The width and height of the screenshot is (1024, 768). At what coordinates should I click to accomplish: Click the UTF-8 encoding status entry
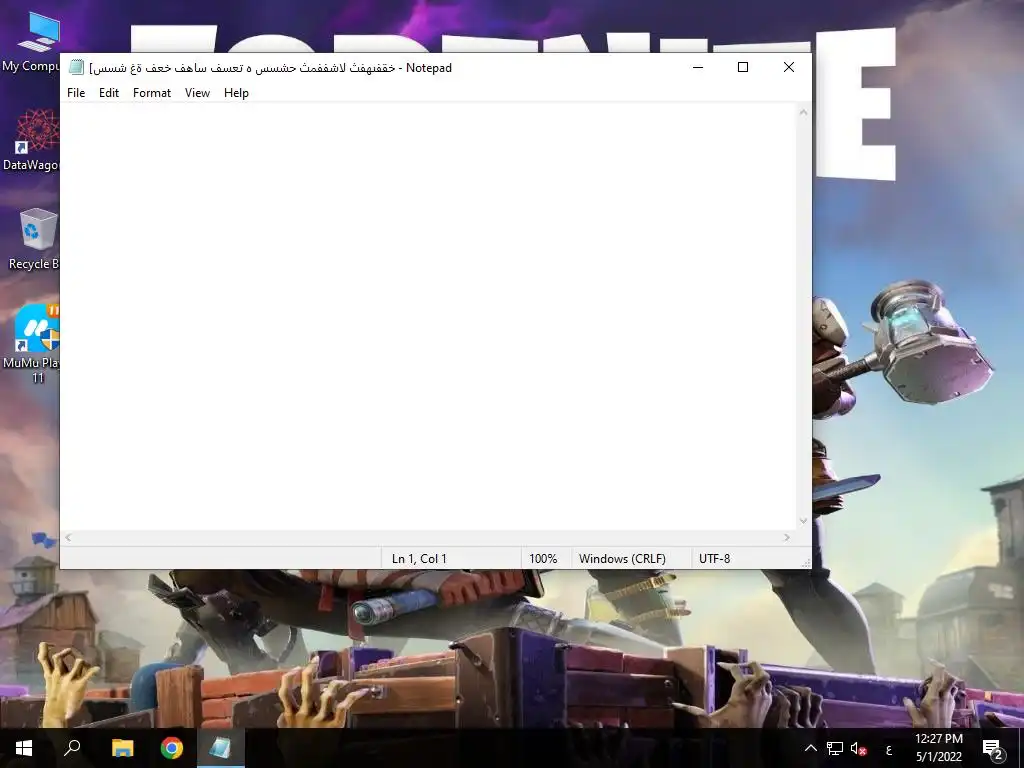pyautogui.click(x=714, y=558)
